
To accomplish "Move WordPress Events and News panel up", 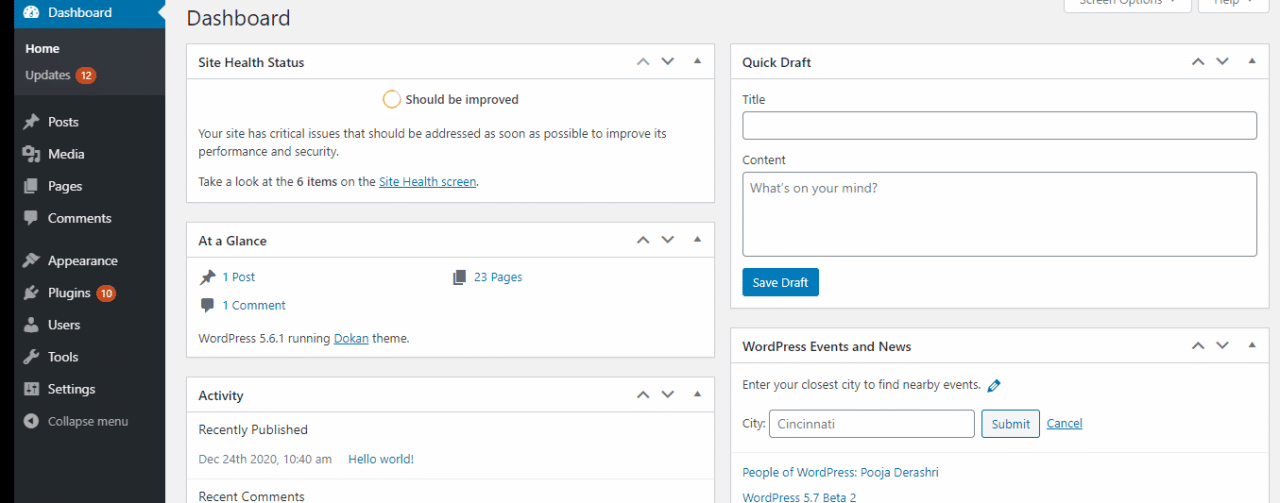I will pyautogui.click(x=1198, y=346).
